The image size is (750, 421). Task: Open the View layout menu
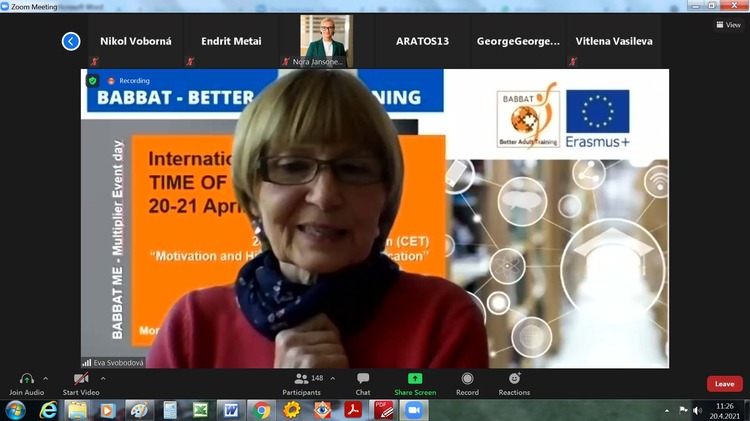(x=728, y=25)
